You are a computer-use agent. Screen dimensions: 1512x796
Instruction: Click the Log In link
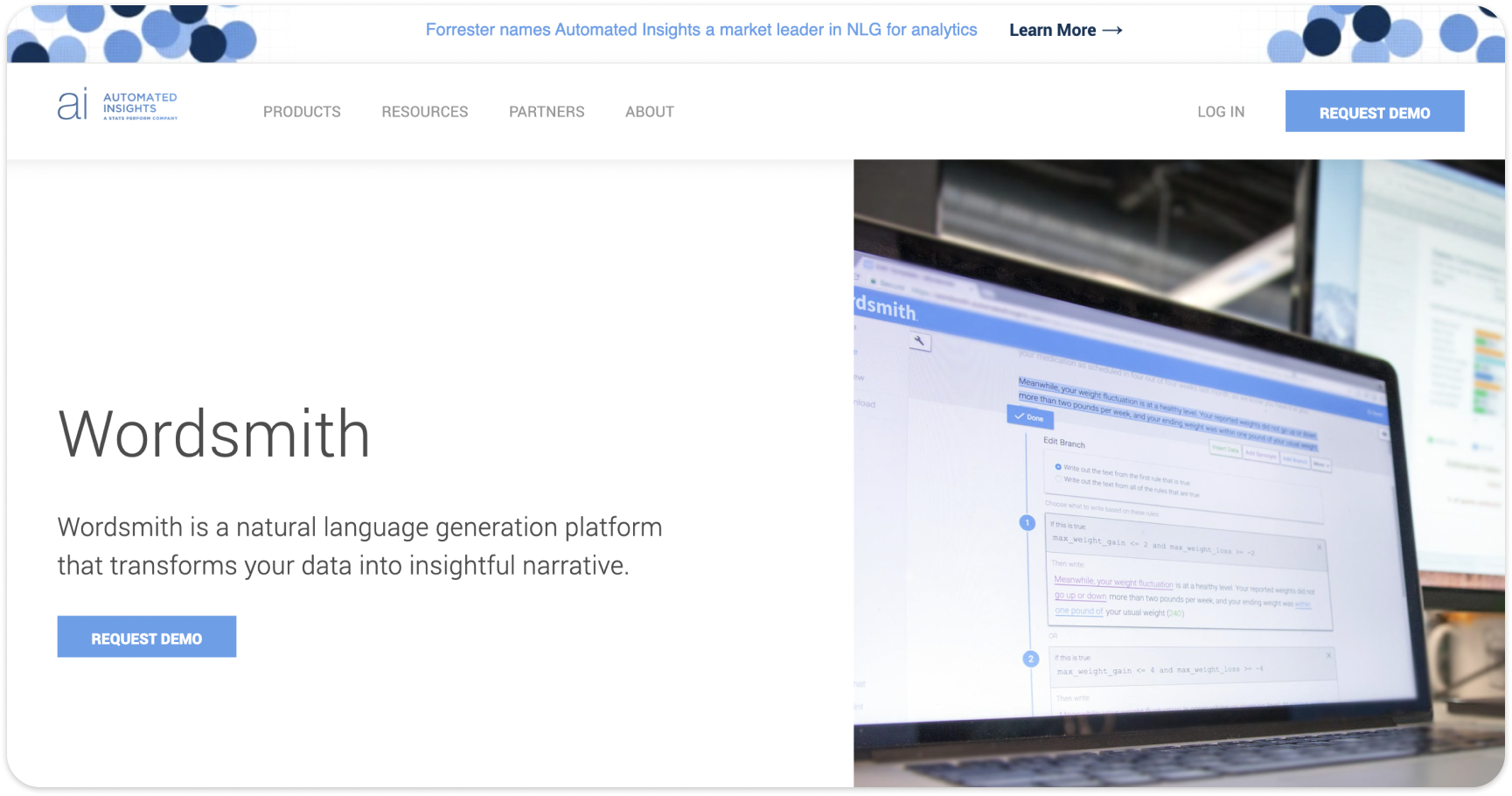1221,112
